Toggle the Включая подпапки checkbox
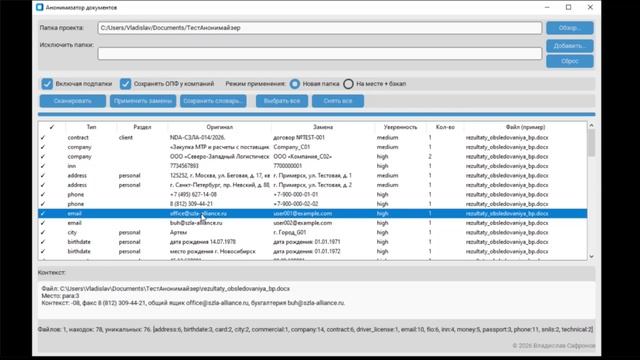 [47, 84]
